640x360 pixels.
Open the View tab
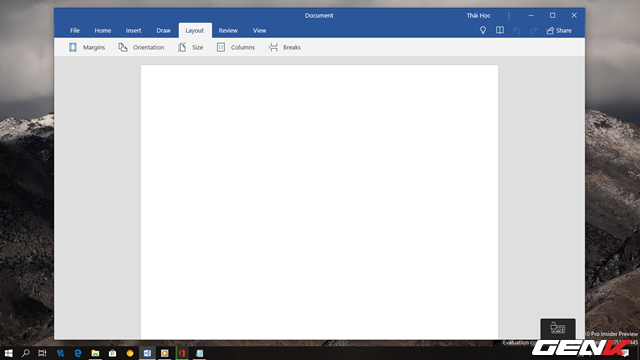[259, 31]
